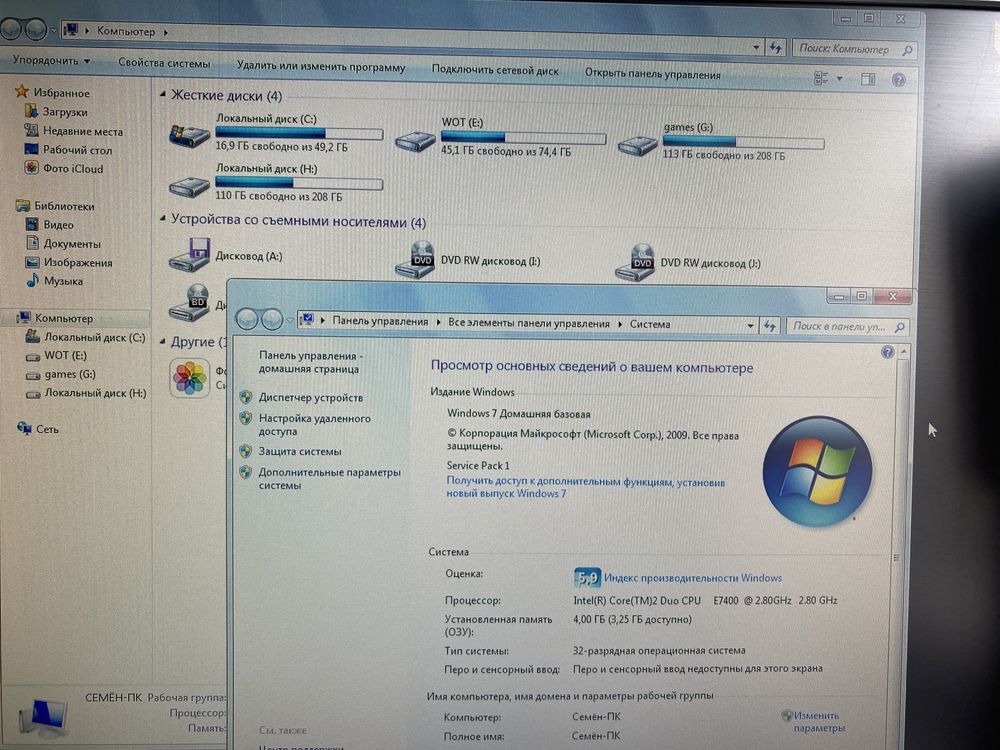Click Индекс производительности Windows link

693,578
